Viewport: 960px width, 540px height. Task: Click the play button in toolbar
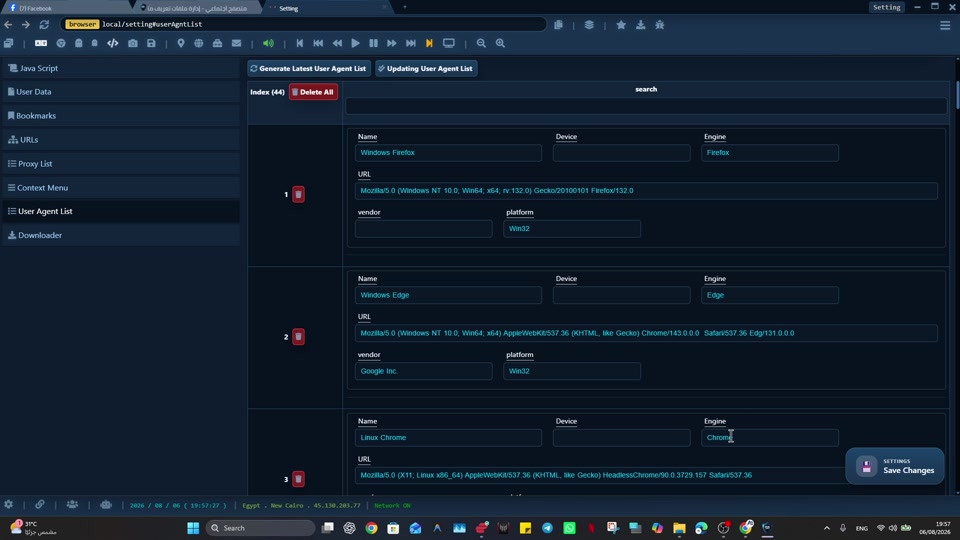pyautogui.click(x=355, y=43)
